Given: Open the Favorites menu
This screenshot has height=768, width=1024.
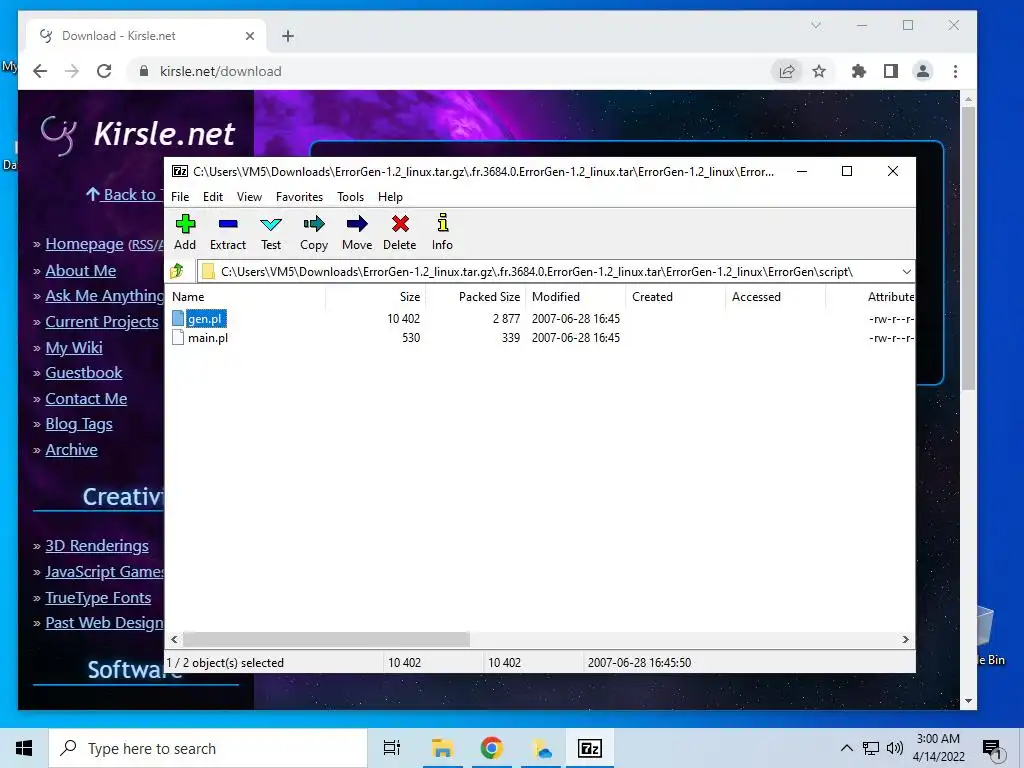Looking at the screenshot, I should (299, 197).
